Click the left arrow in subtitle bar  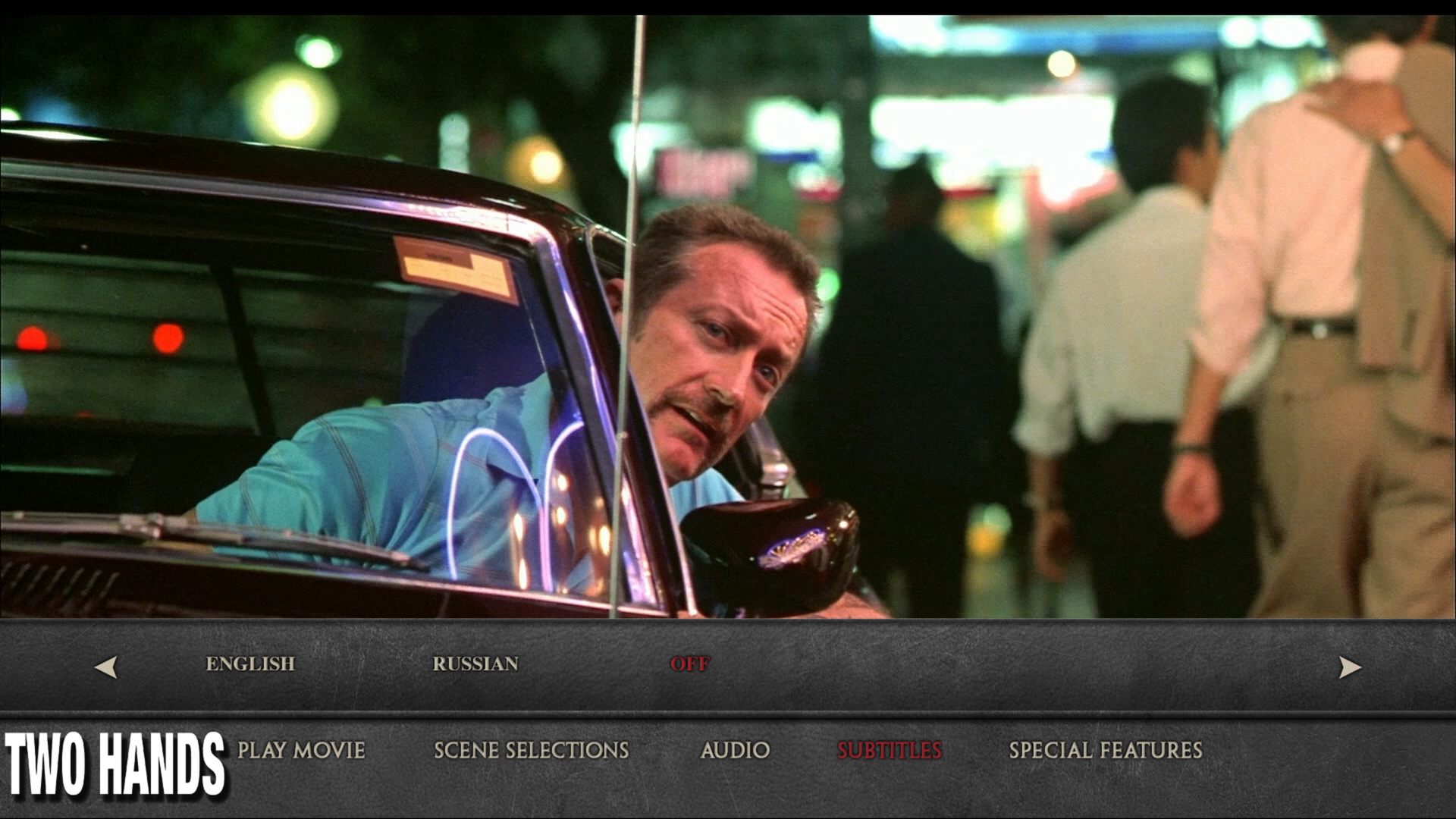click(x=106, y=667)
